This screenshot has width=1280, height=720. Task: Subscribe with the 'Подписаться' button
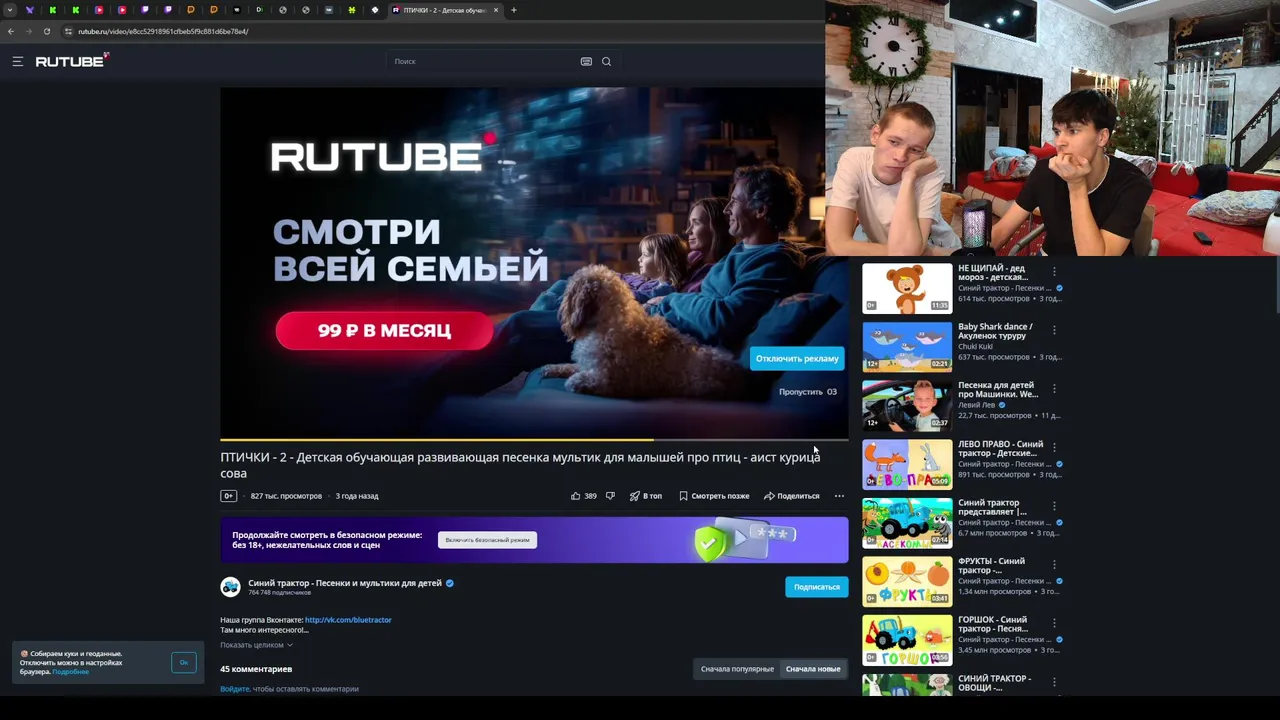pos(817,587)
